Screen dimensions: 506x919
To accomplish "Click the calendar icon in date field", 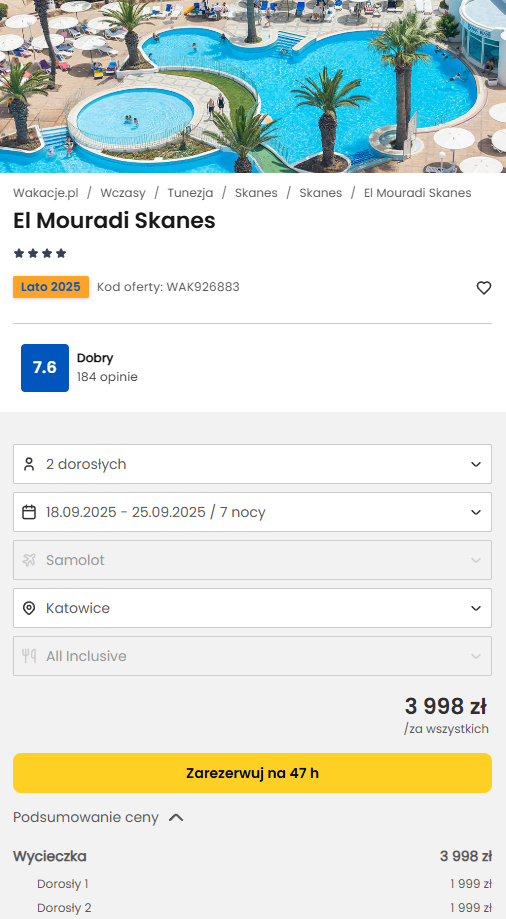I will pyautogui.click(x=29, y=512).
